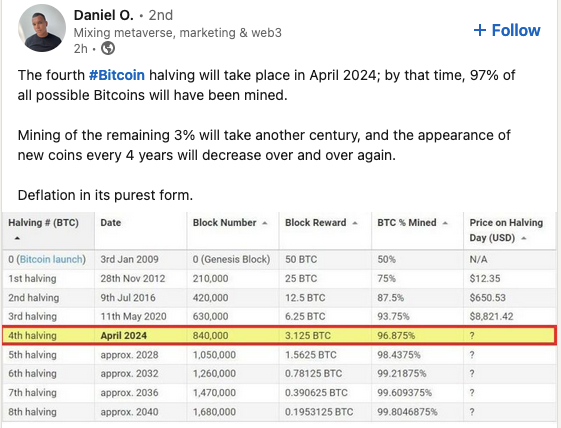Sort by BTC % Mined arrow
Screen dimensions: 561x428
tap(445, 223)
